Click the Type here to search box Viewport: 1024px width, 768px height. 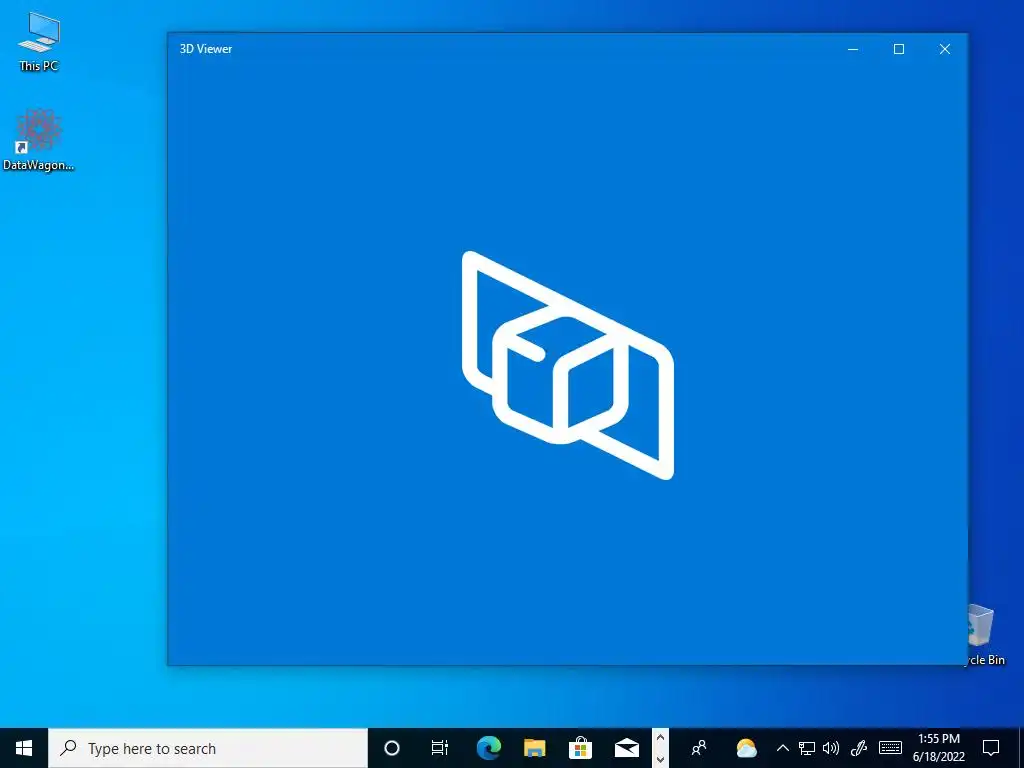point(208,748)
